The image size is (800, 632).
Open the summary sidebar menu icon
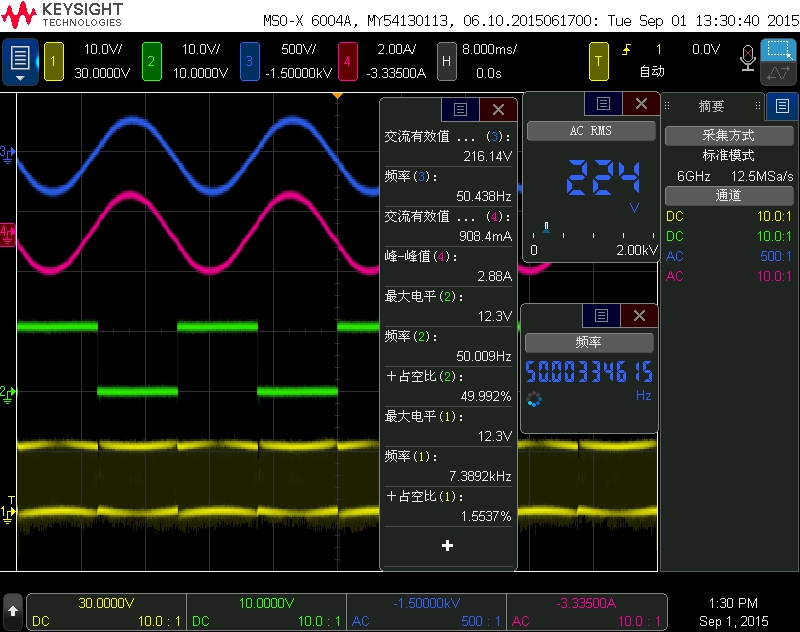click(782, 106)
